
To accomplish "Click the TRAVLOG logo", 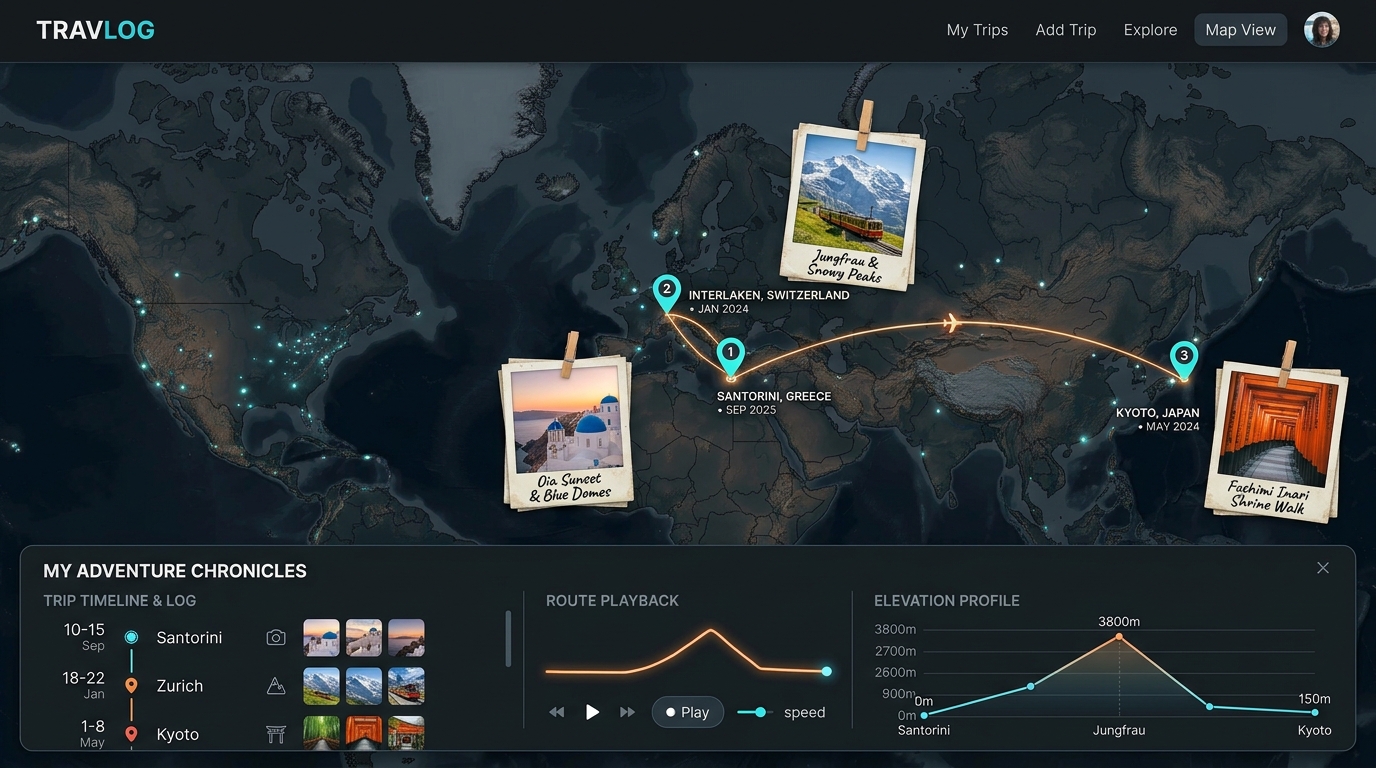I will tap(96, 30).
